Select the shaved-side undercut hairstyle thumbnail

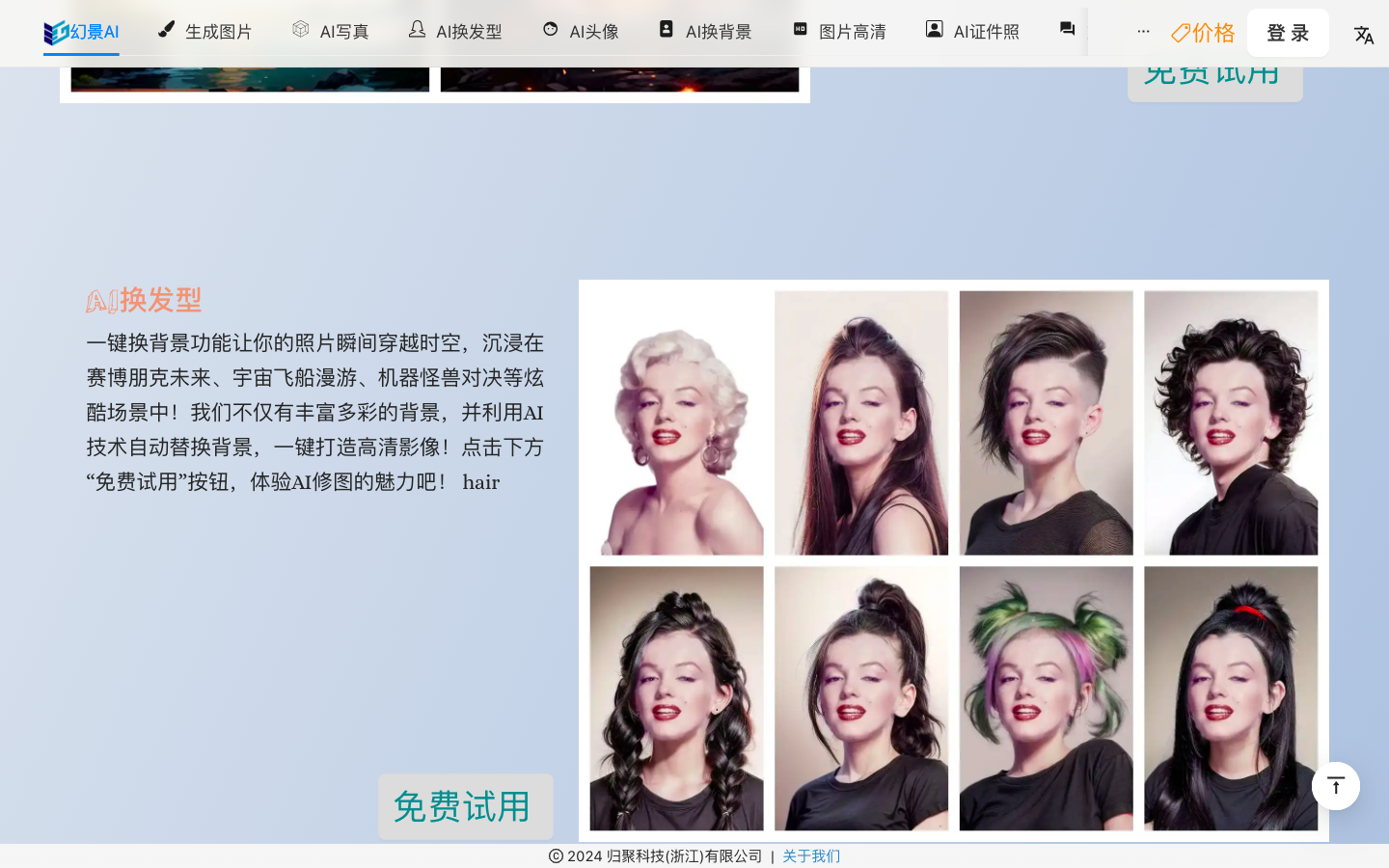tap(1047, 422)
